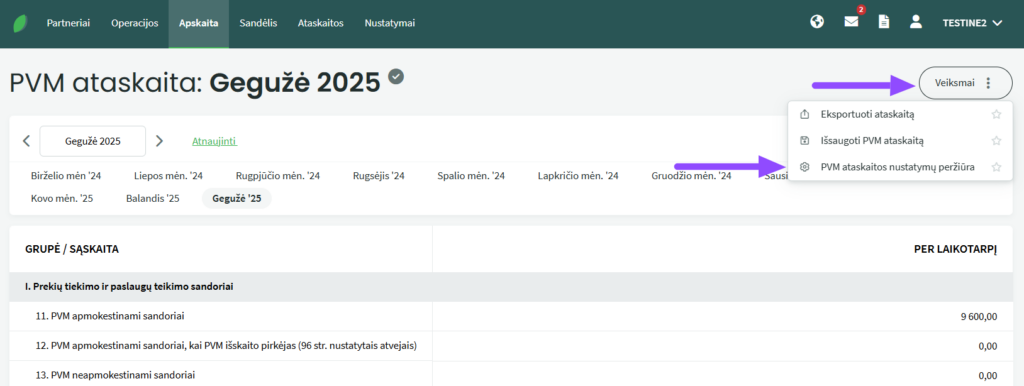The image size is (1024, 386).
Task: Open the globe language icon
Action: point(816,22)
